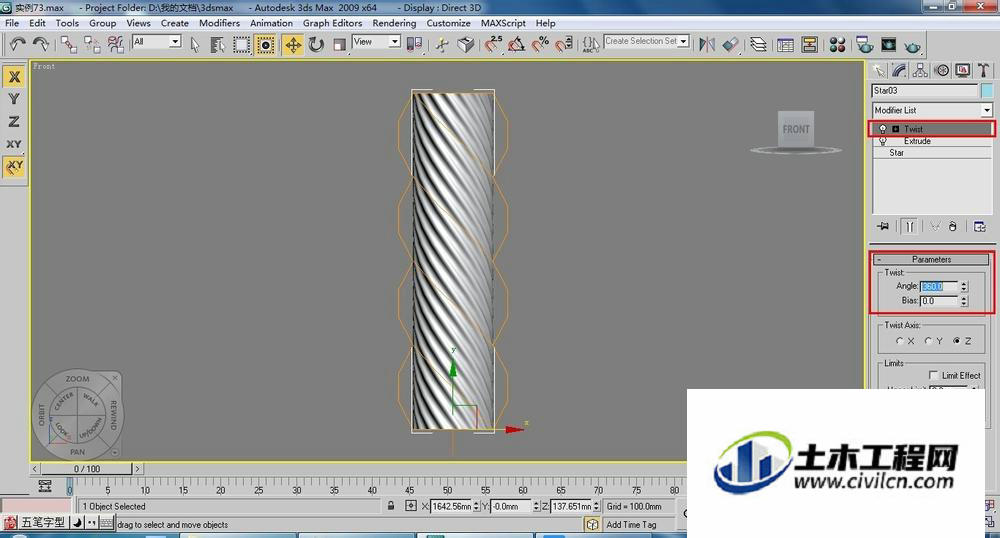
Task: Toggle the Percent Snap icon
Action: pos(540,44)
